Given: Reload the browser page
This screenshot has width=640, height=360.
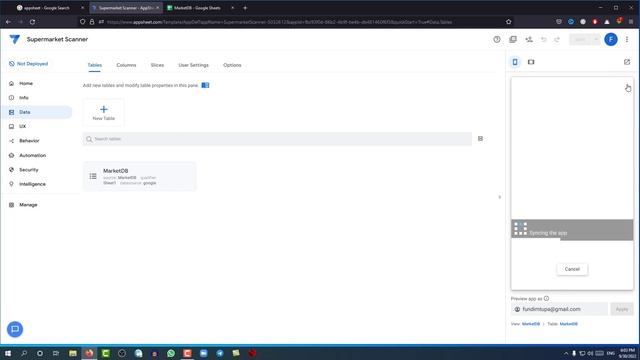Looking at the screenshot, I should (32, 22).
